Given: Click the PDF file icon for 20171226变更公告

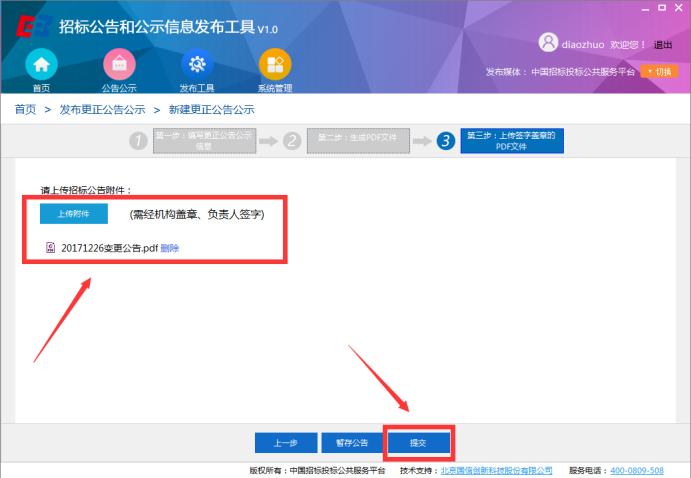Looking at the screenshot, I should [50, 248].
